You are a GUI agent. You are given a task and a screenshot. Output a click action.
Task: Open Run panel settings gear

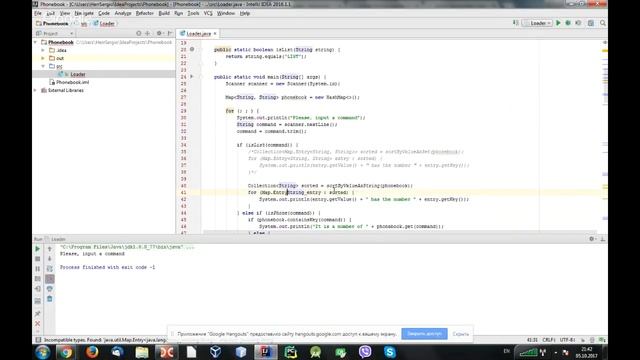coord(591,239)
